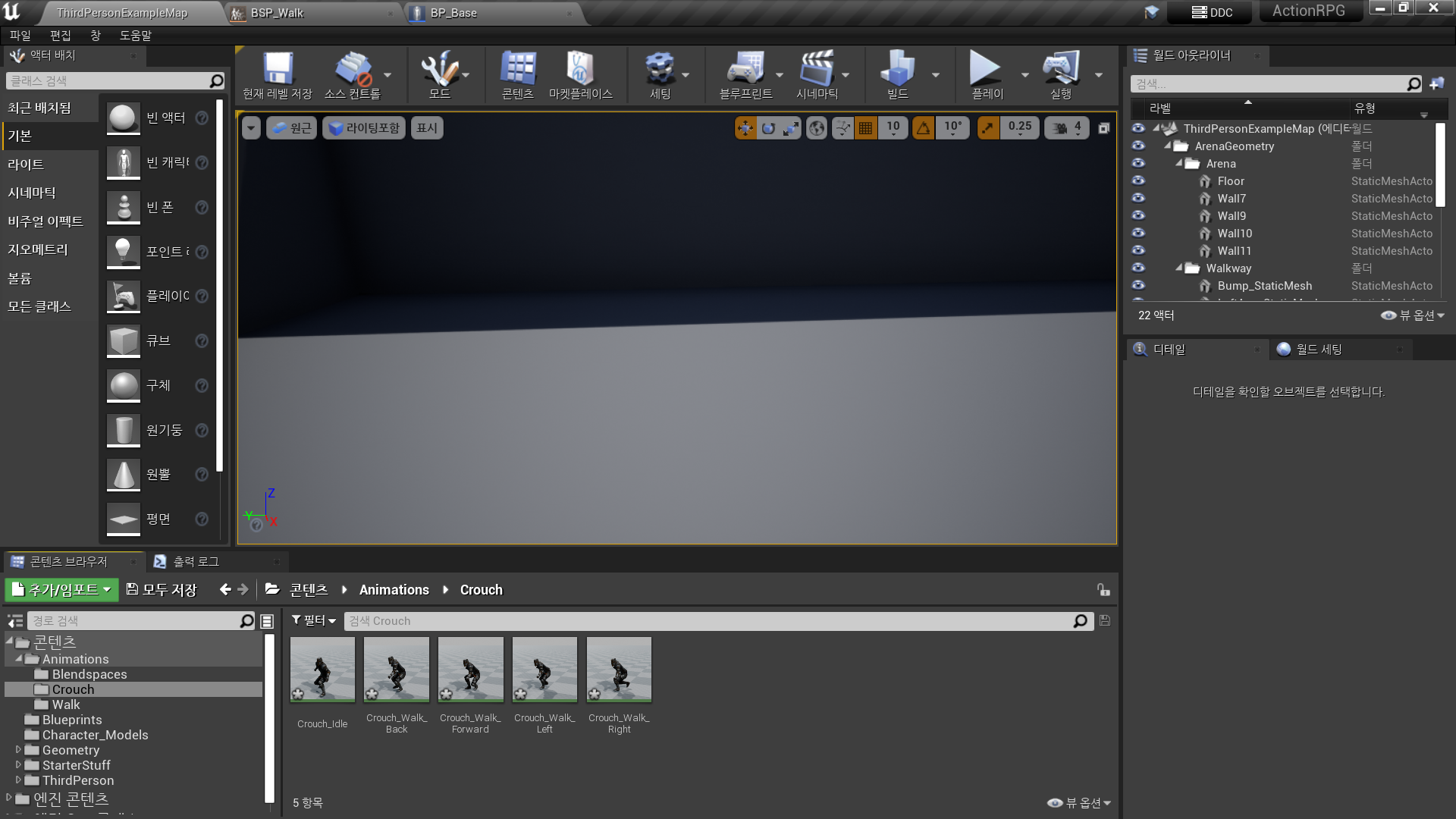Open the Source Control options
Image resolution: width=1456 pixels, height=819 pixels.
(354, 74)
